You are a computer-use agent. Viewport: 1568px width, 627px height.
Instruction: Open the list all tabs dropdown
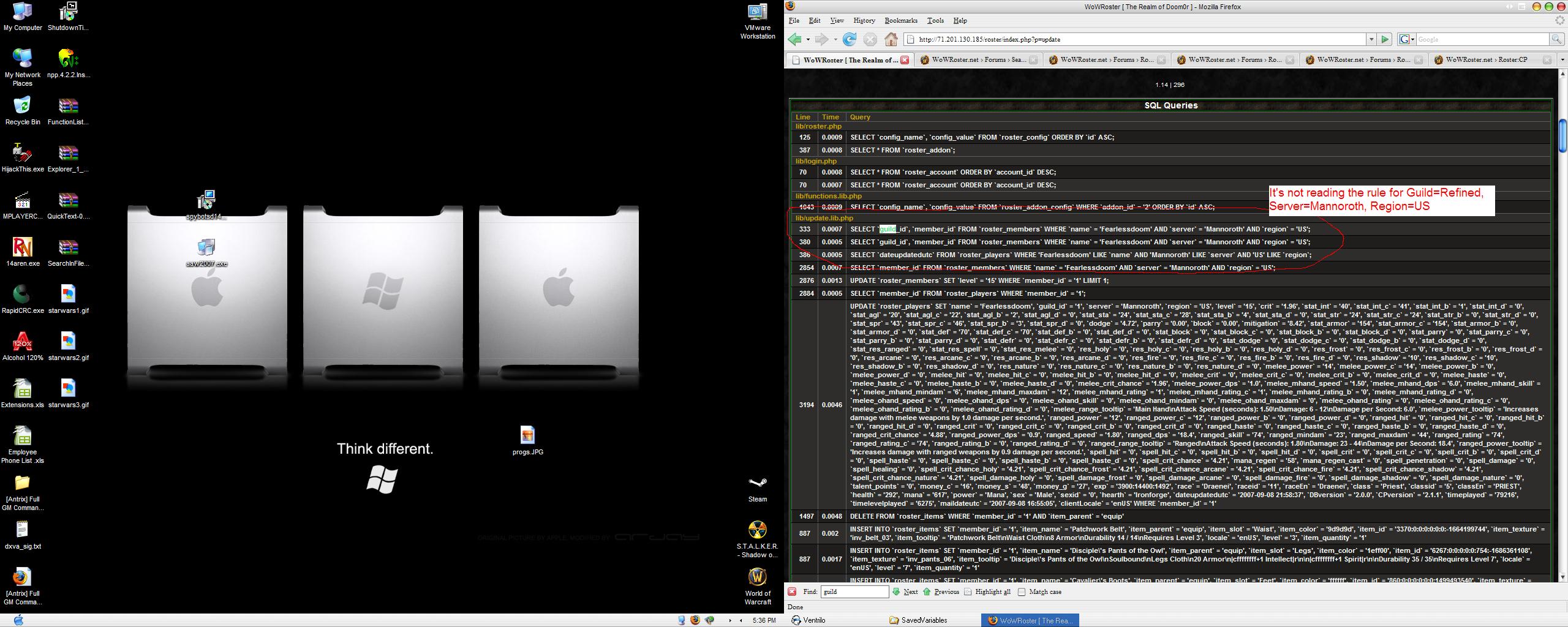click(x=1562, y=60)
